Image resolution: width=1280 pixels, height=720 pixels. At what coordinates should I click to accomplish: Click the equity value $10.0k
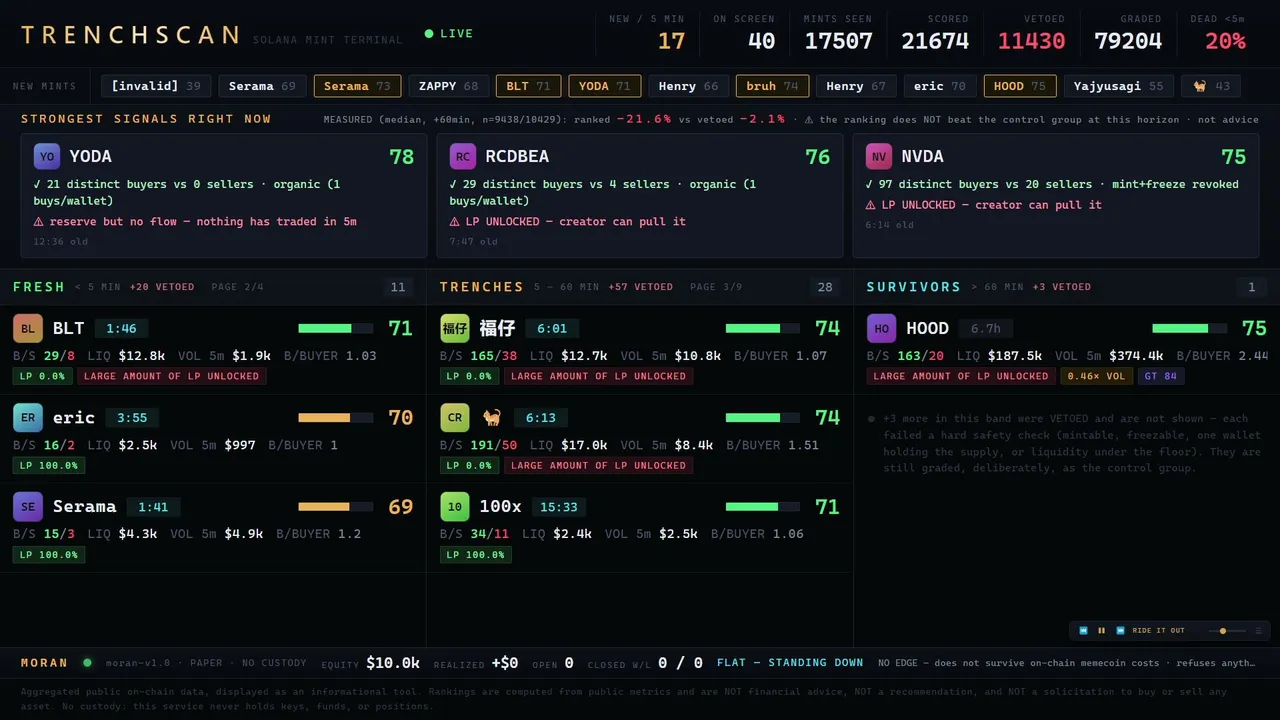coord(393,662)
